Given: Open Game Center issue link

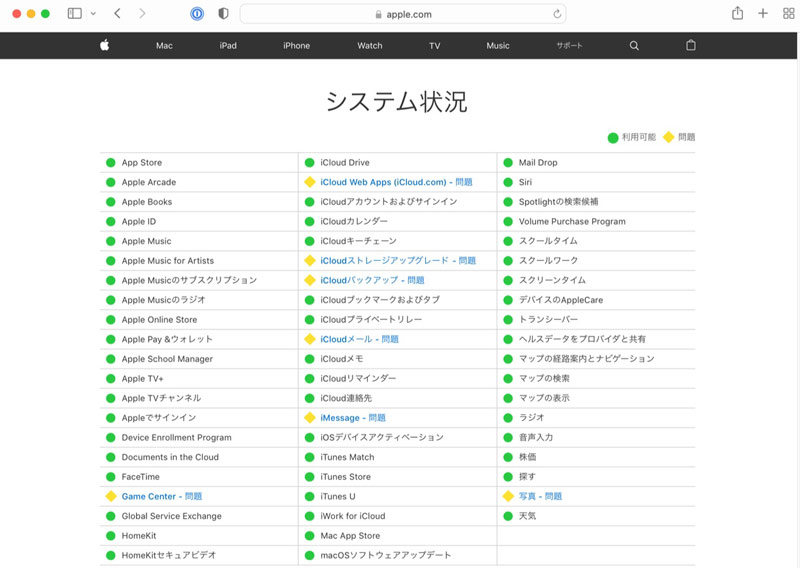Looking at the screenshot, I should tap(162, 497).
